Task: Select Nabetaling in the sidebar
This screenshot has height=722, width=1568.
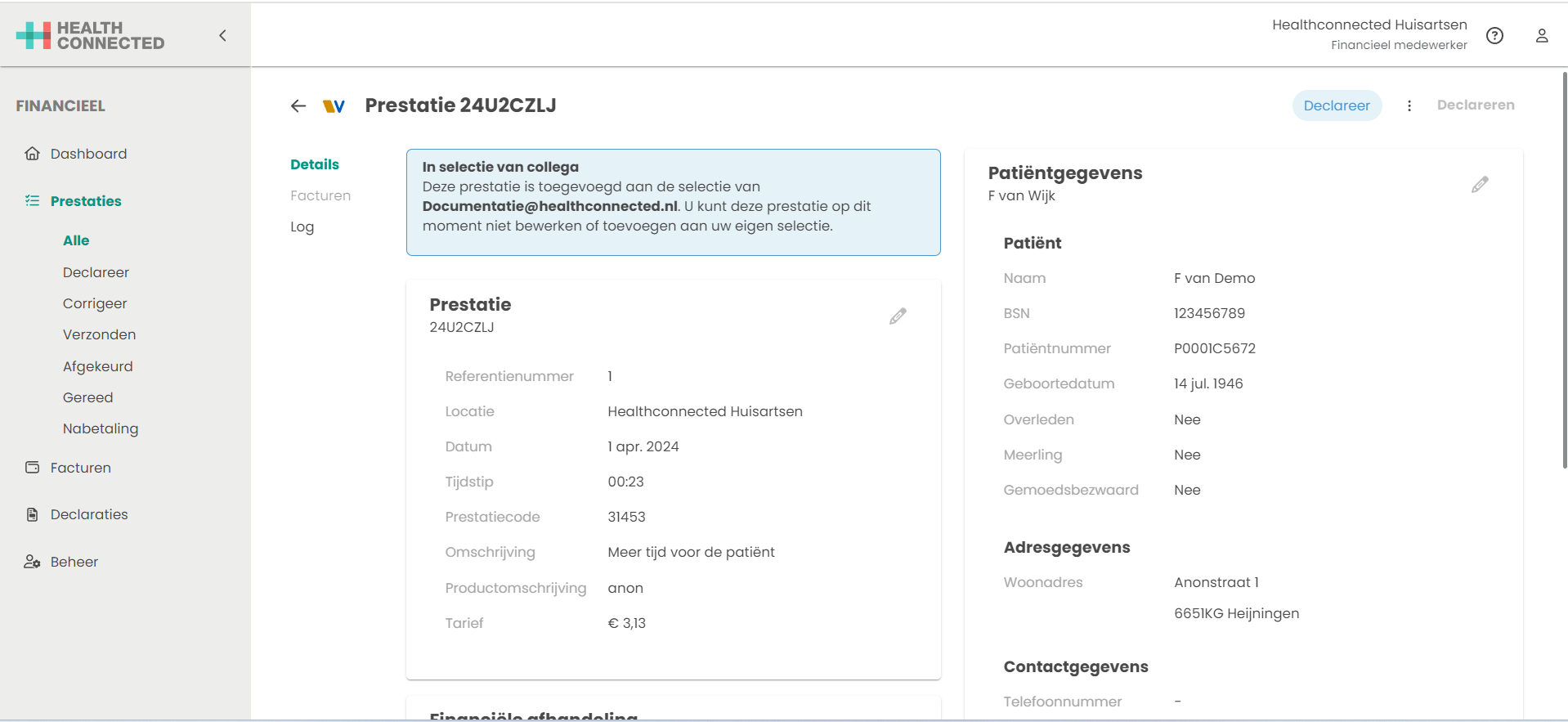Action: [101, 428]
